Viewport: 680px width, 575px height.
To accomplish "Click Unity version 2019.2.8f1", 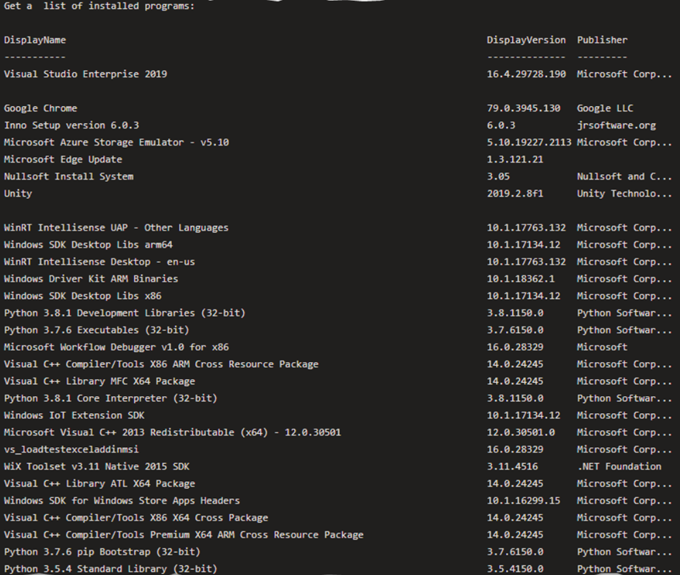I will coord(515,193).
